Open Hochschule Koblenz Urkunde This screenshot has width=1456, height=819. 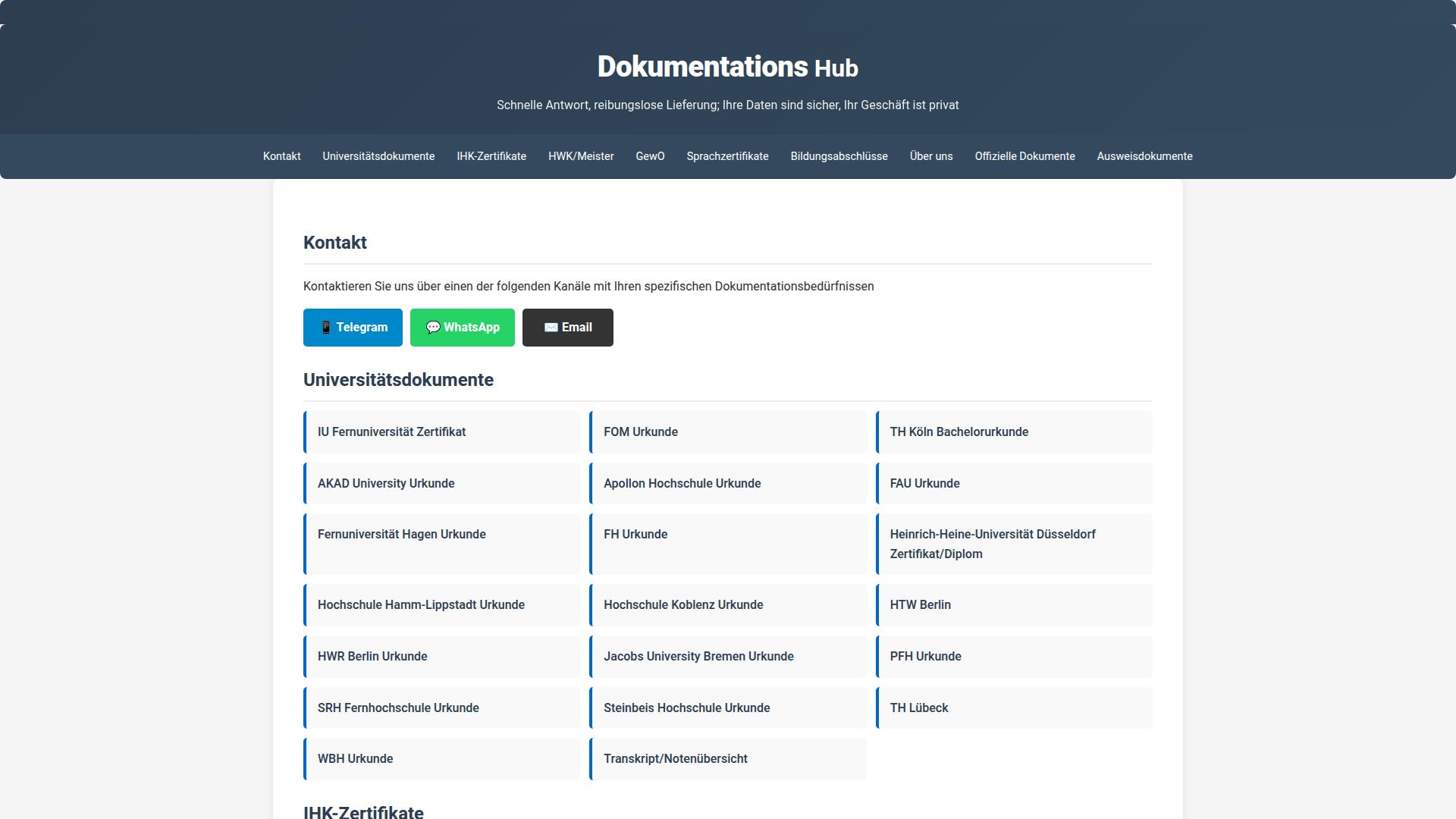pyautogui.click(x=728, y=605)
